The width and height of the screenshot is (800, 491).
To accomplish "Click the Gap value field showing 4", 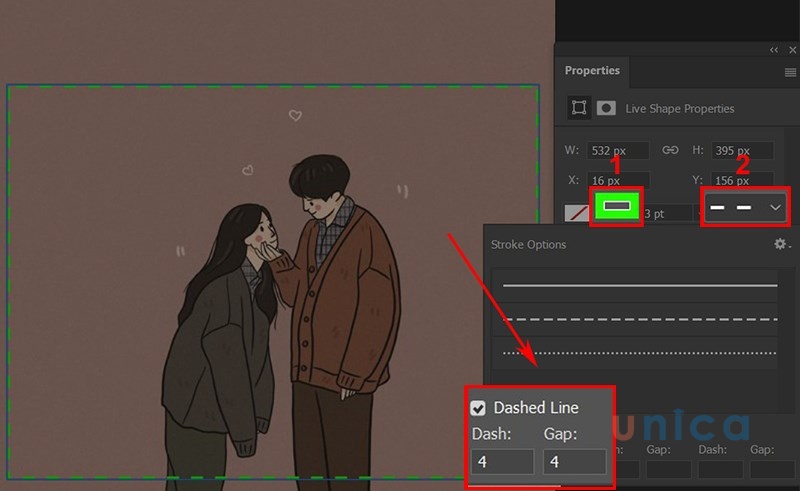I will pos(574,462).
